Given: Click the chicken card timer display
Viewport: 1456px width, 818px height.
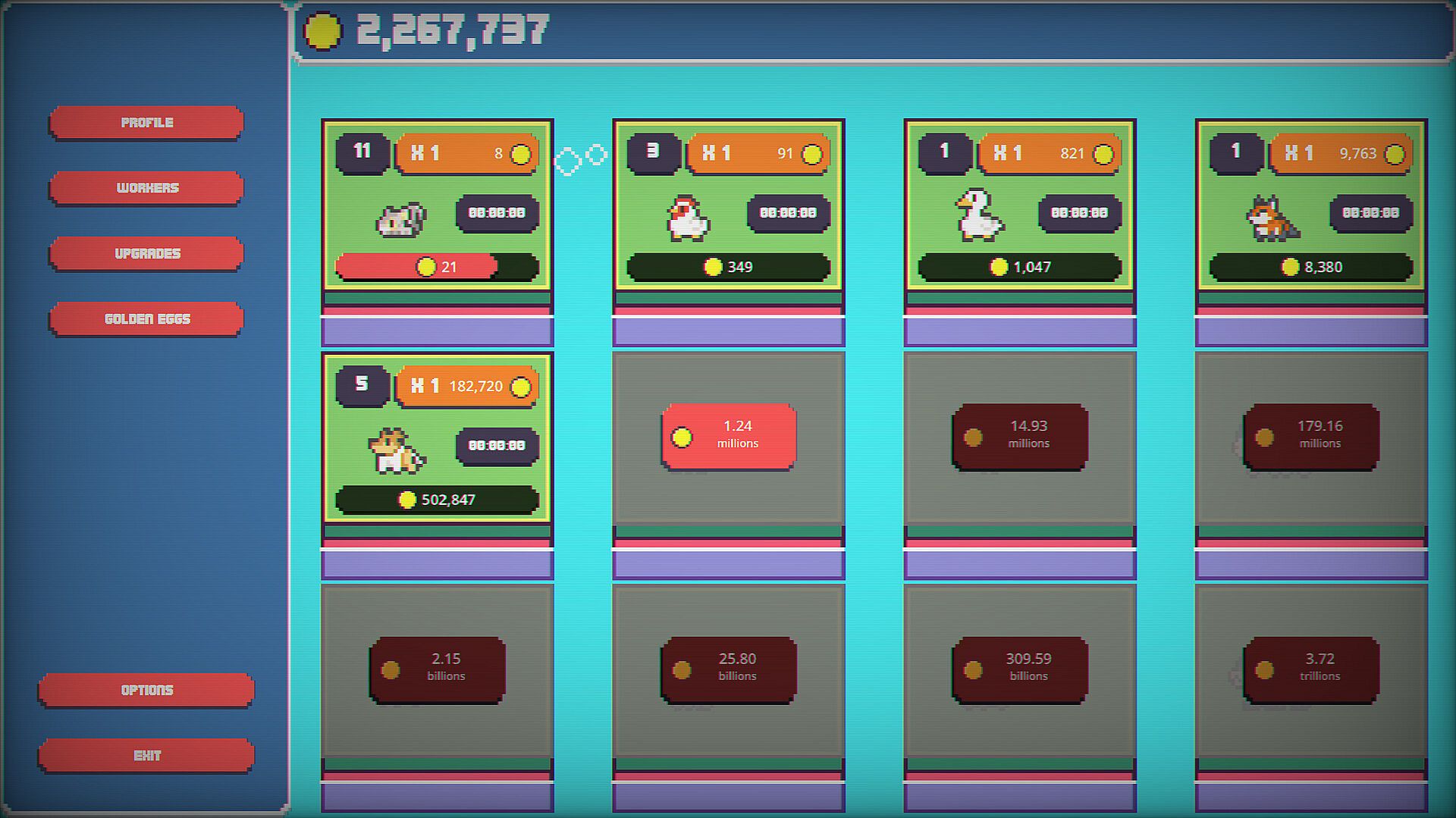Looking at the screenshot, I should click(789, 213).
